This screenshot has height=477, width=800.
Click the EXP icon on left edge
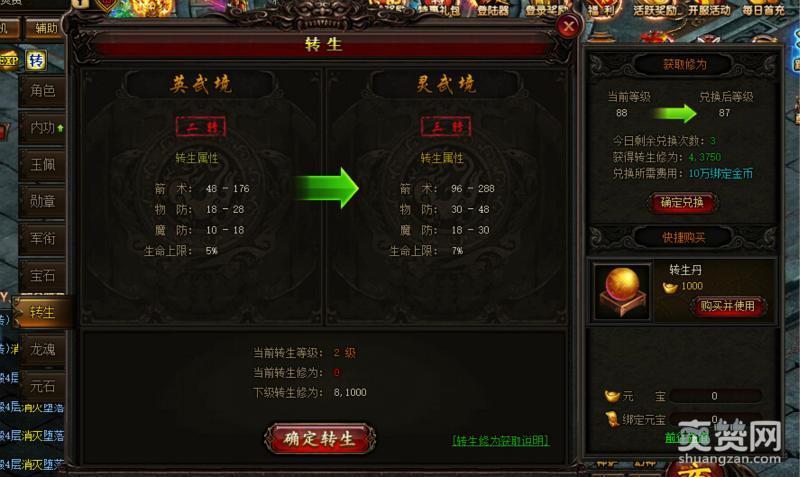[9, 61]
